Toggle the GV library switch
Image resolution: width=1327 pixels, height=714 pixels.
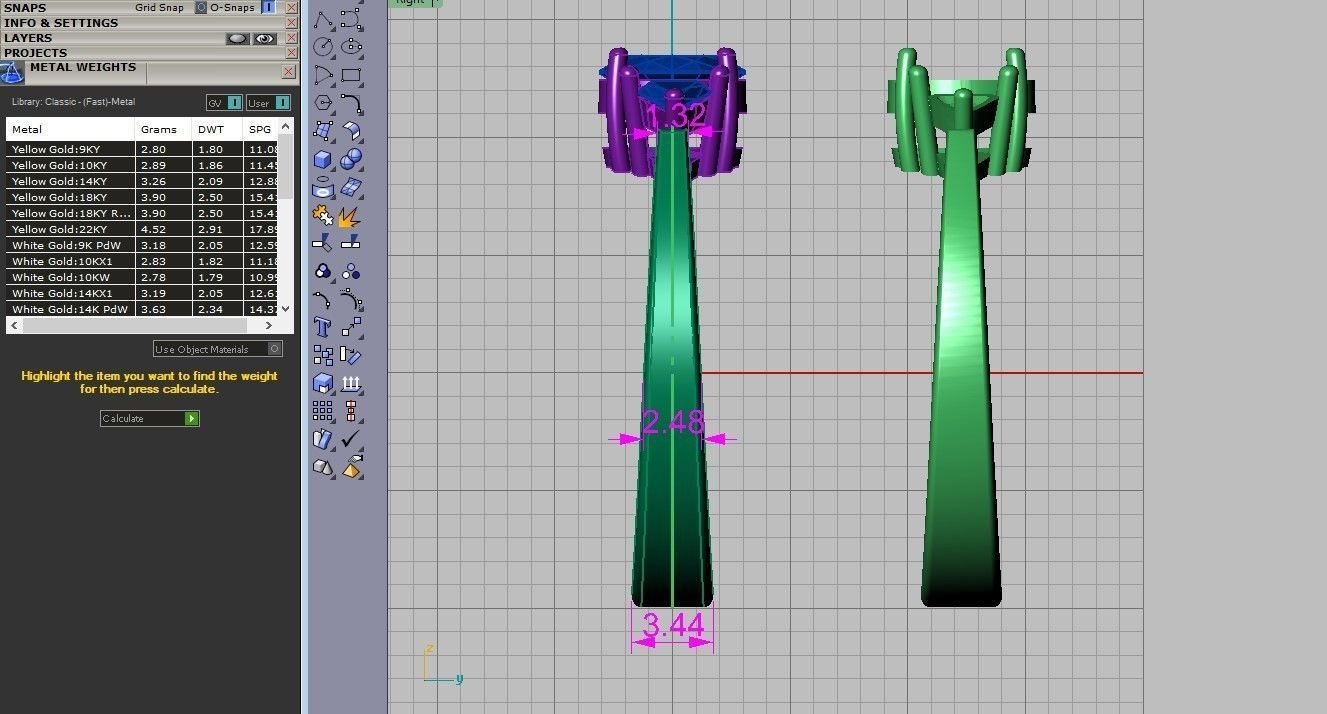coord(225,102)
